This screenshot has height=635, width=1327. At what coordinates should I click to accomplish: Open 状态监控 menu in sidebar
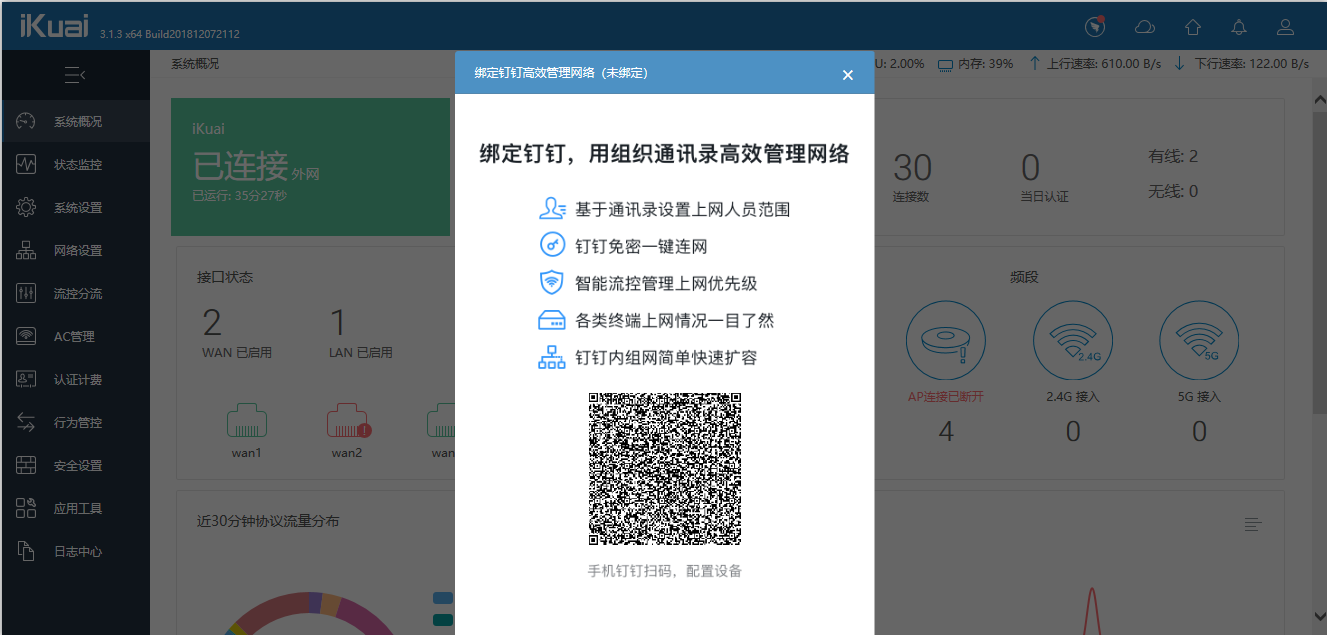point(76,164)
